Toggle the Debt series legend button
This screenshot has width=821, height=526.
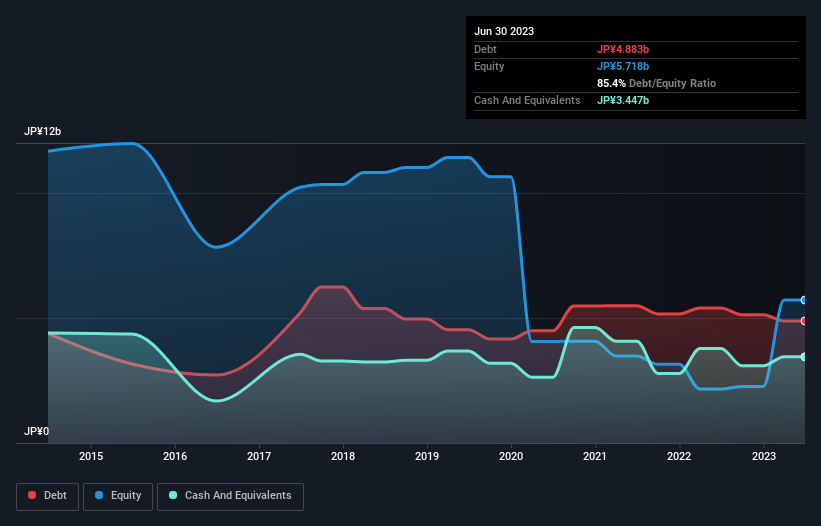coord(47,496)
